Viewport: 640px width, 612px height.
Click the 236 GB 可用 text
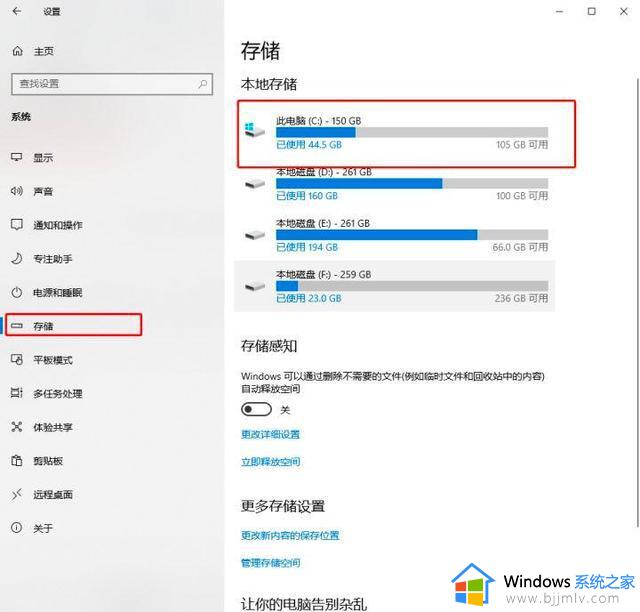point(522,298)
